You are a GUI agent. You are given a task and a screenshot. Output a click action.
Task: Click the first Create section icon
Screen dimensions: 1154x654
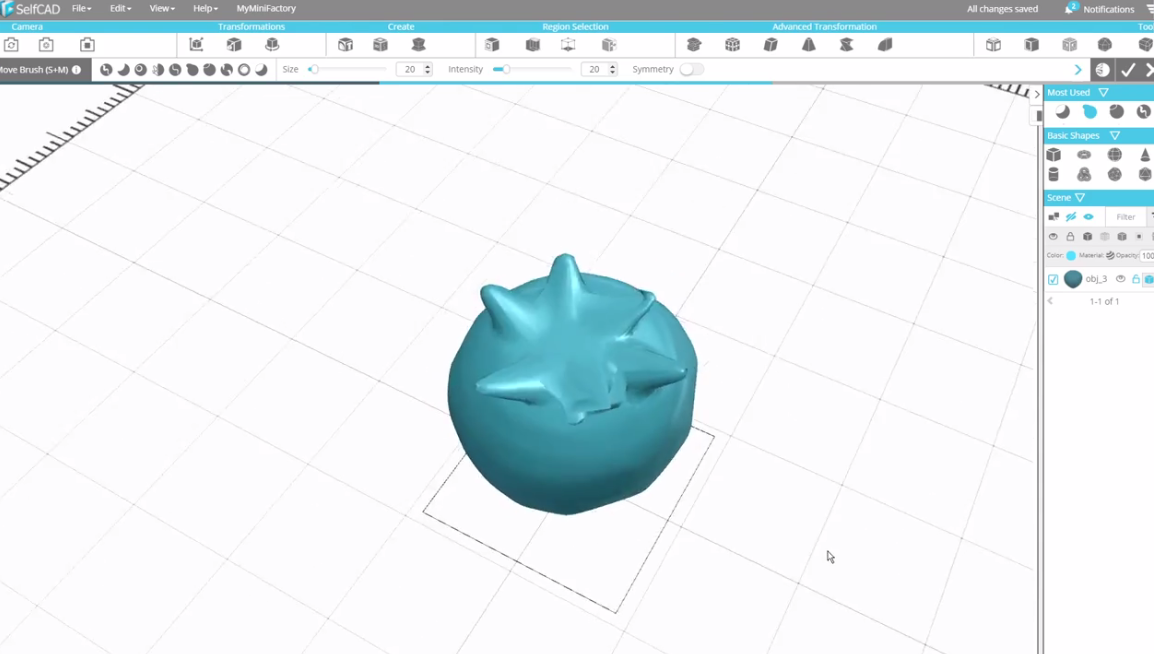pos(345,45)
